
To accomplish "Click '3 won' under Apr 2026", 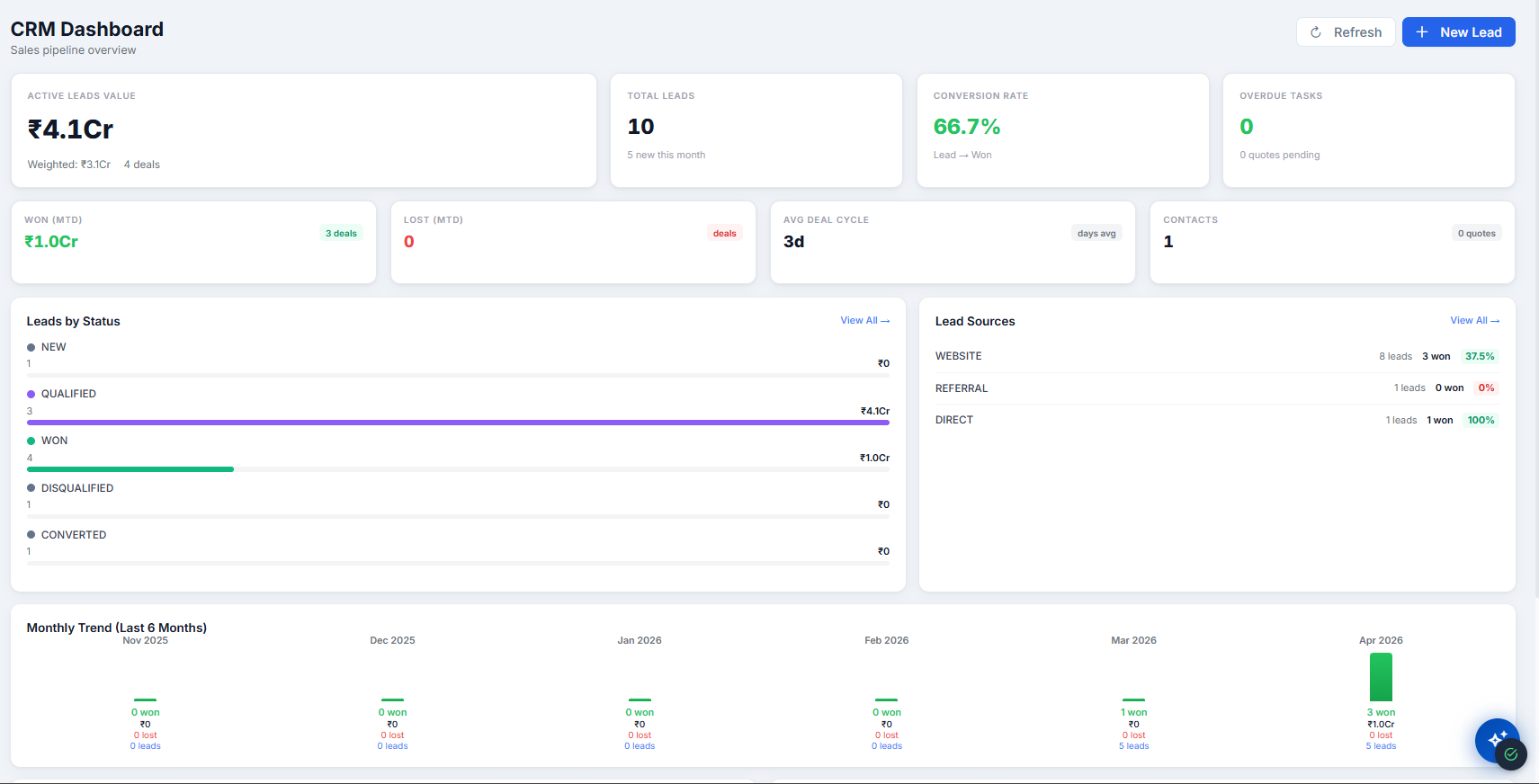I will point(1381,712).
